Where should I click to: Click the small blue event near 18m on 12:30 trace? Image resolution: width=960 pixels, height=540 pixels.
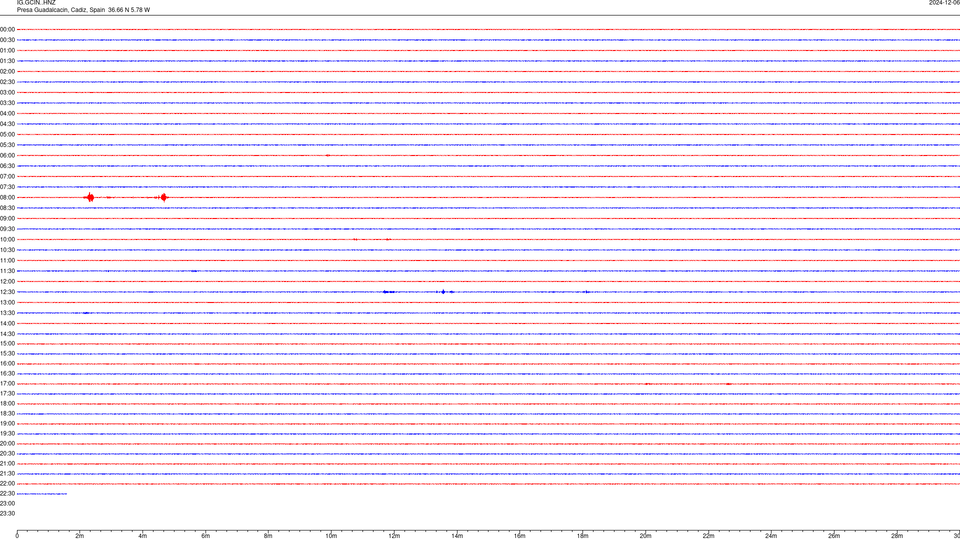click(x=586, y=292)
